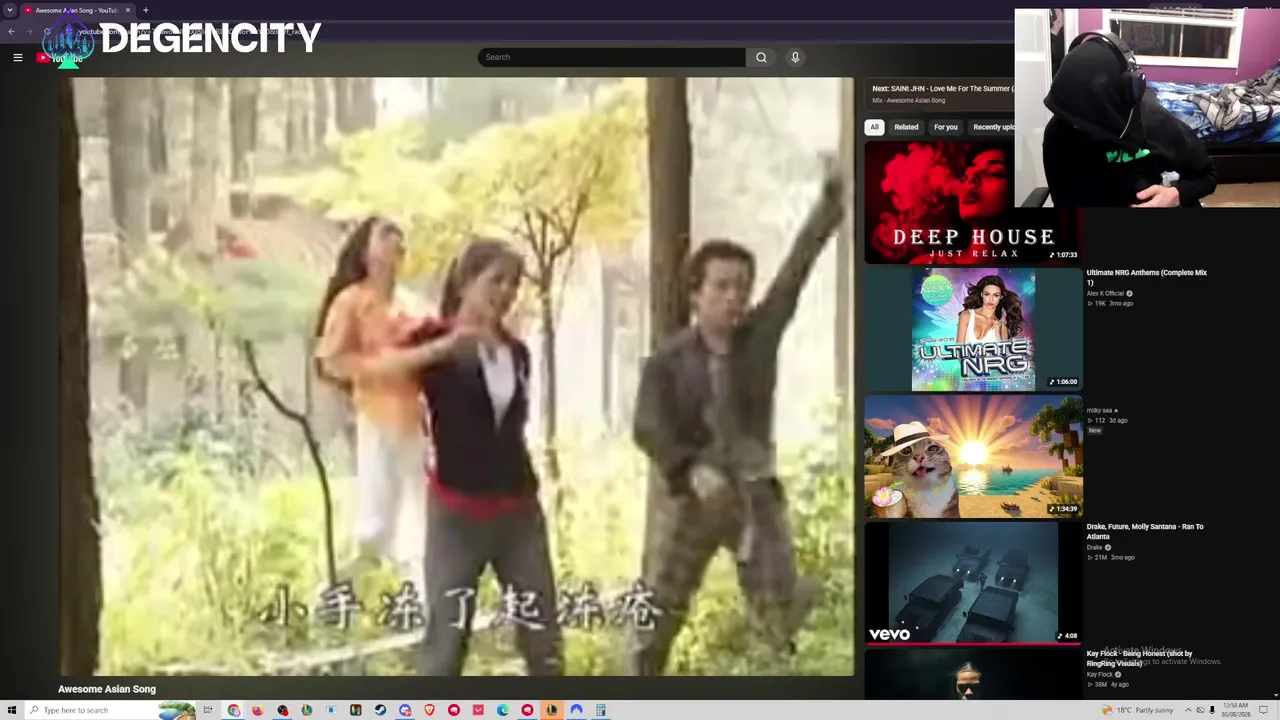
Task: Click the microphone icon in system tray
Action: point(1212,710)
